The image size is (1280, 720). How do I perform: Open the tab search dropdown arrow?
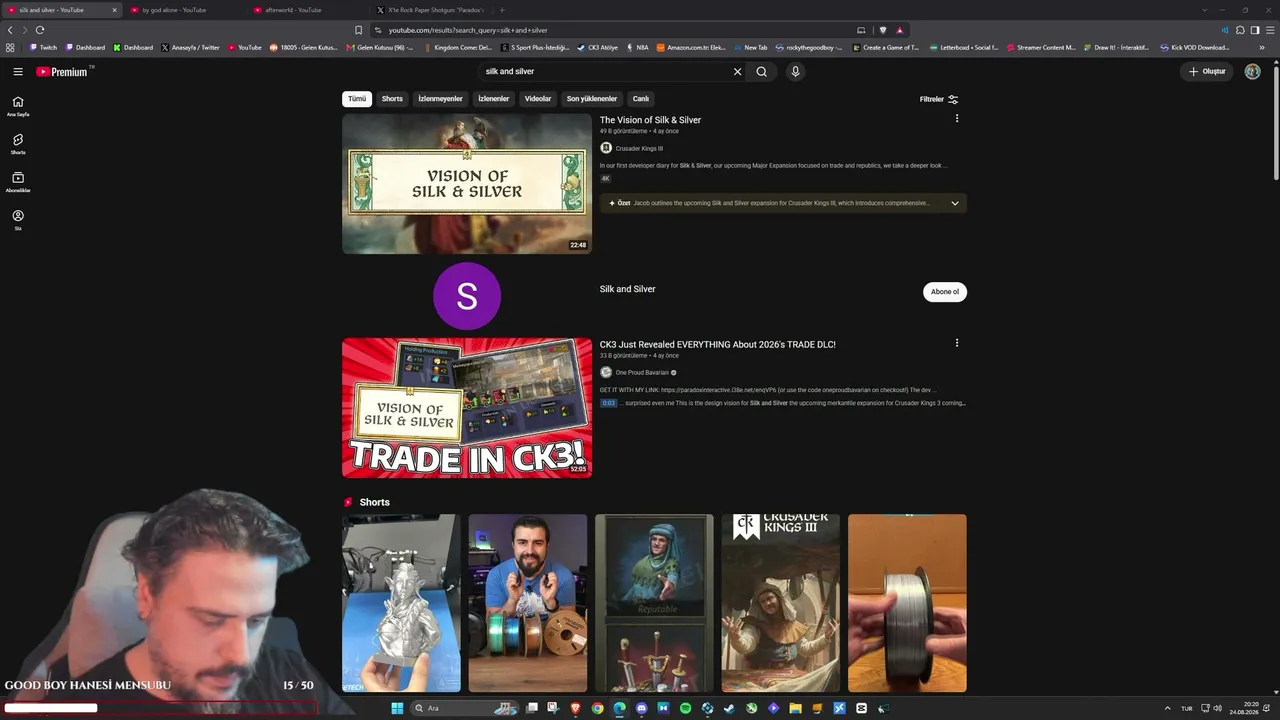click(x=1205, y=10)
